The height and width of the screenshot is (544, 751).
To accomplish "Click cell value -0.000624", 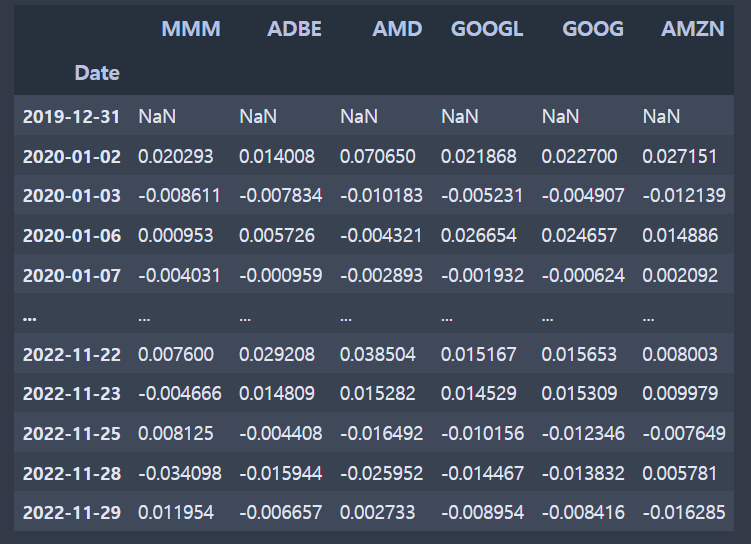I will point(583,275).
